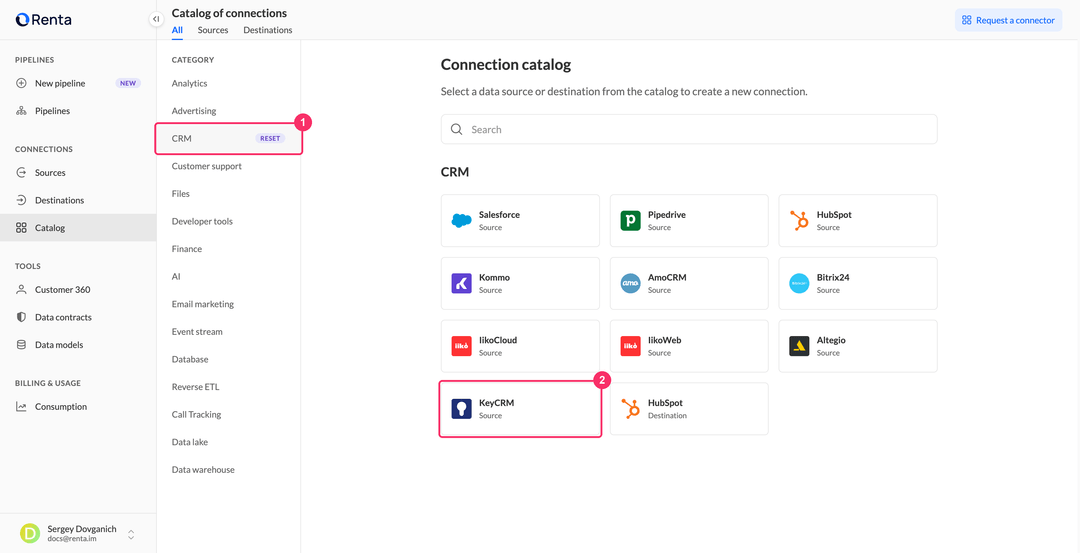Image resolution: width=1080 pixels, height=553 pixels.
Task: Click the AmoCRM logo icon
Action: pos(630,283)
